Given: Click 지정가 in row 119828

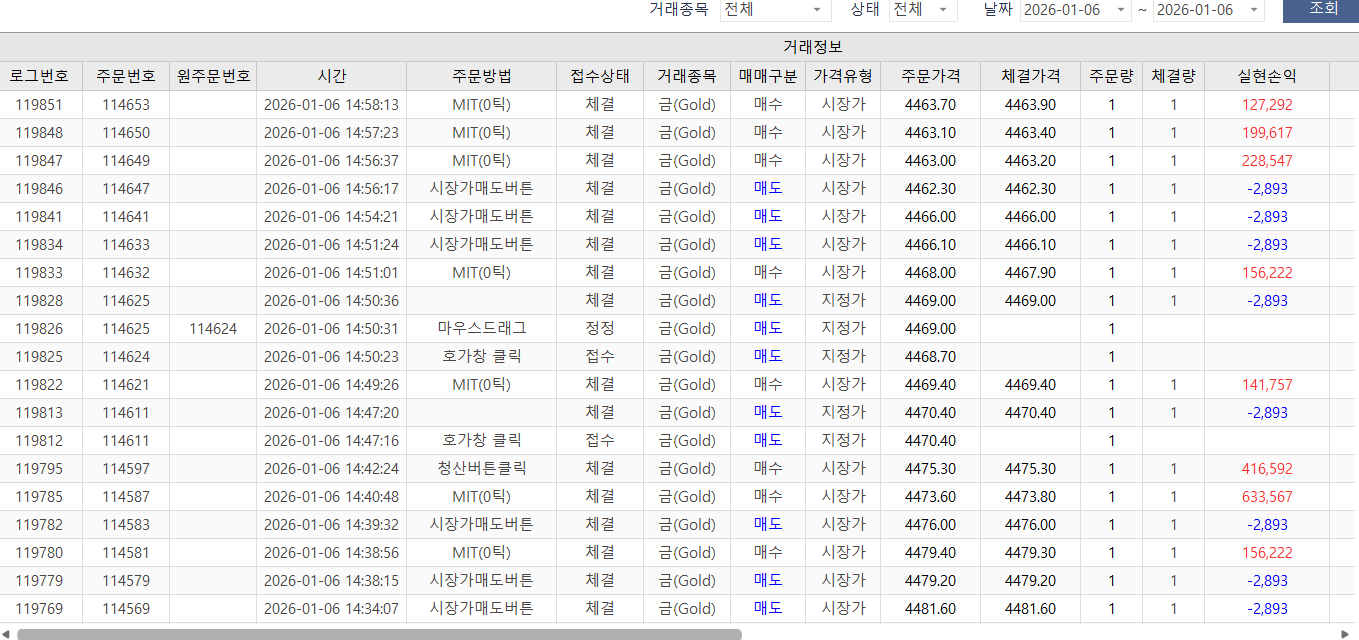Looking at the screenshot, I should (x=843, y=301).
